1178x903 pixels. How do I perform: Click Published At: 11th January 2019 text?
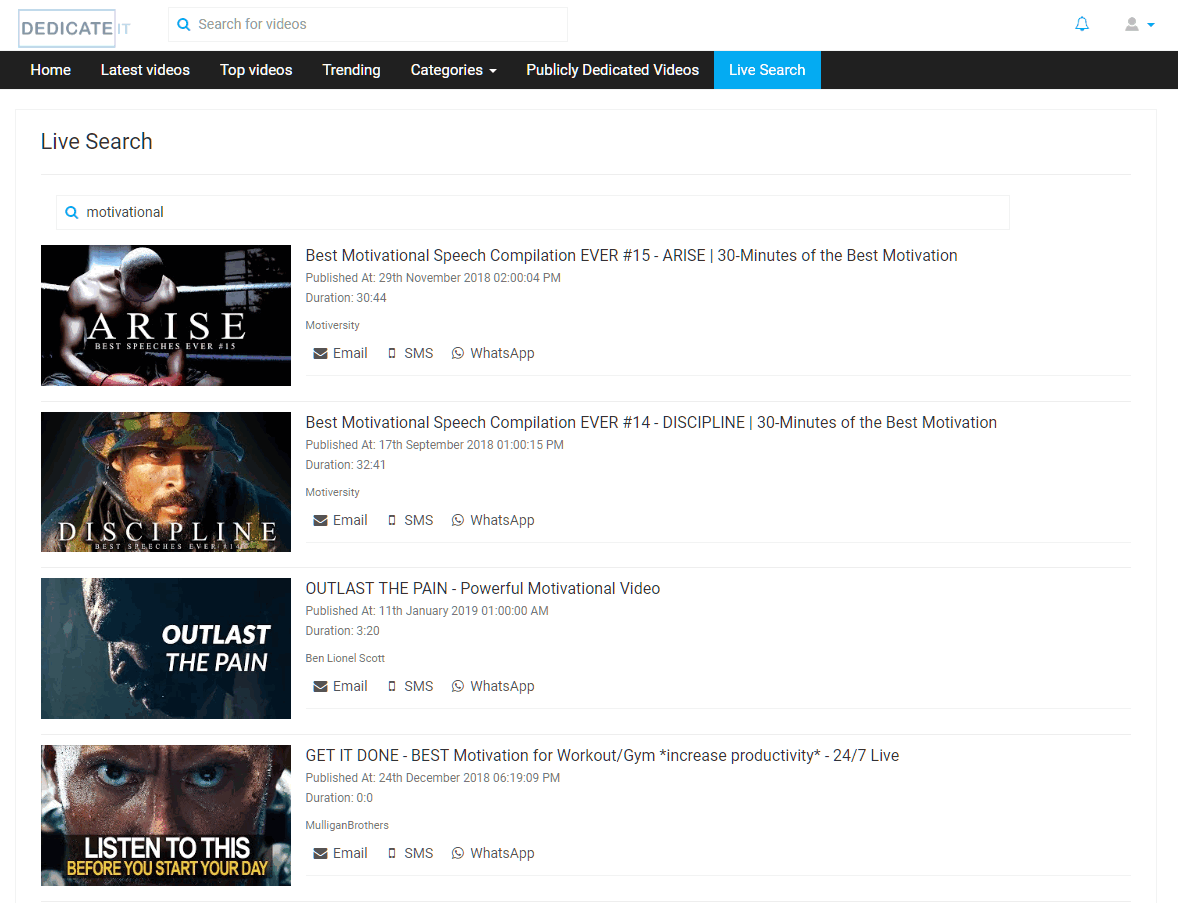pos(427,610)
